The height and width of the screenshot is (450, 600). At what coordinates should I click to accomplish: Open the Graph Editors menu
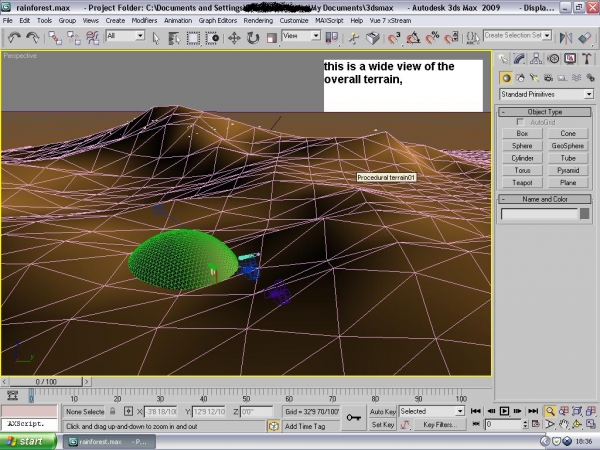click(x=217, y=20)
